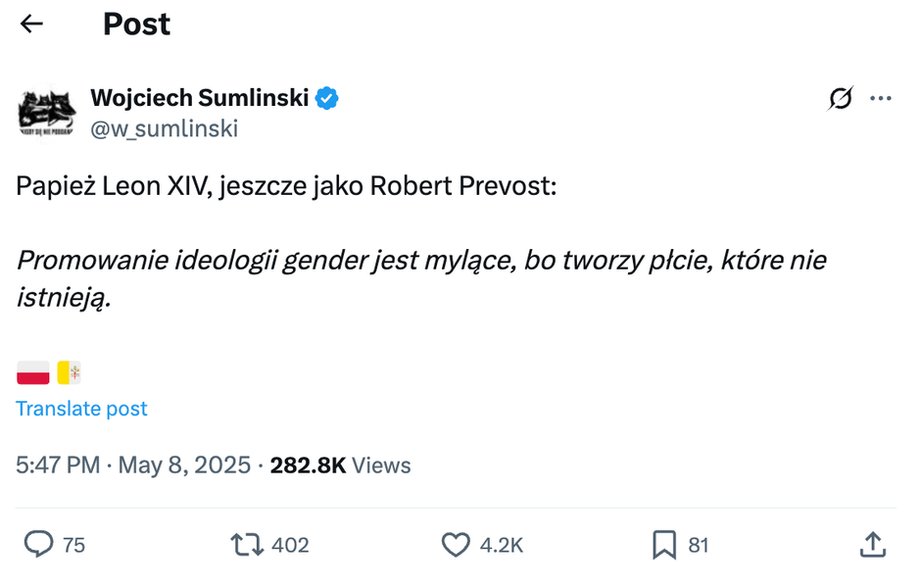Go back using the left arrow
921x587 pixels.
click(31, 24)
